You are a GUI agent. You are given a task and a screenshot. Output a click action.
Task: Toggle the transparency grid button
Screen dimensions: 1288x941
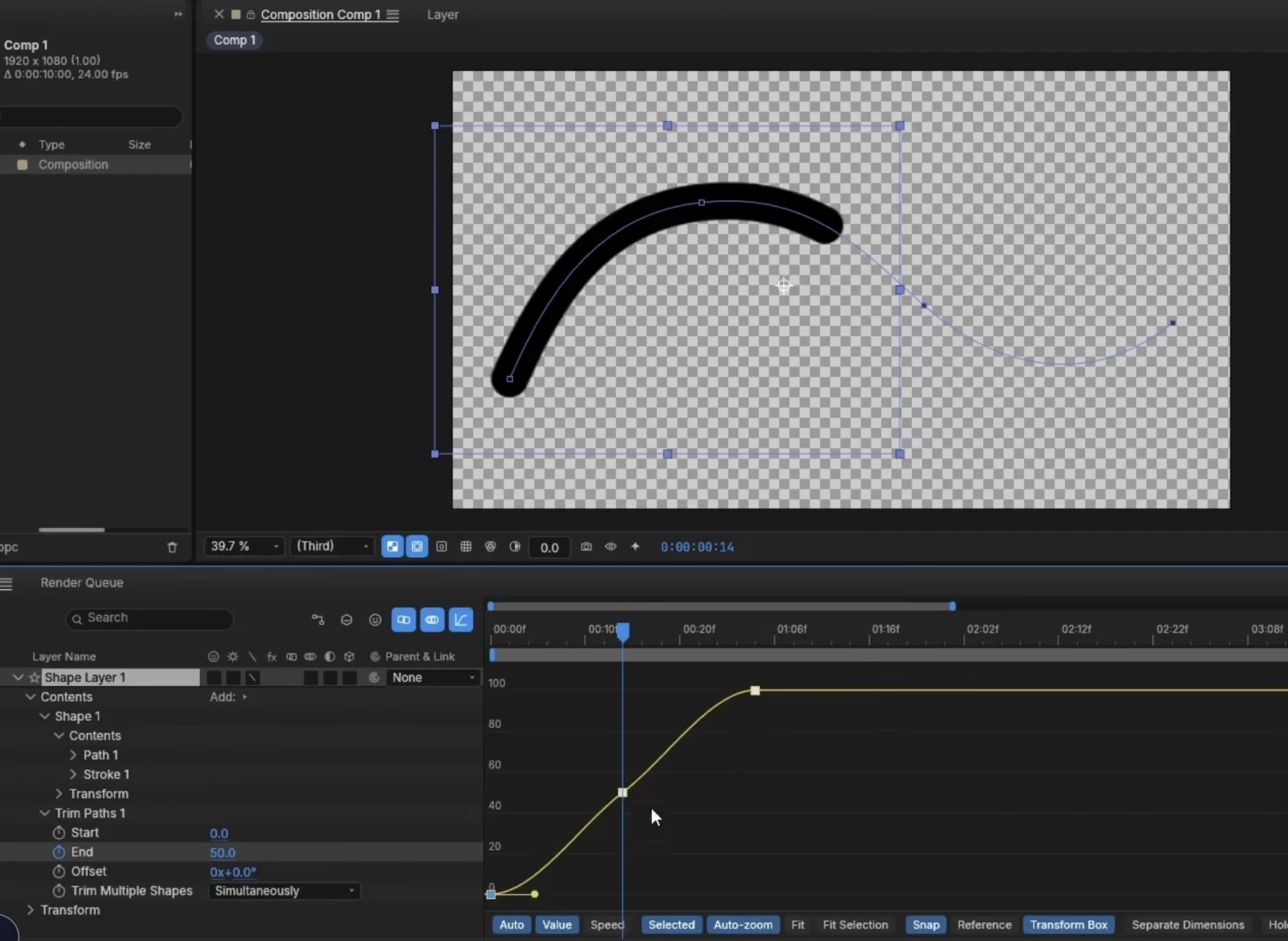pos(392,547)
